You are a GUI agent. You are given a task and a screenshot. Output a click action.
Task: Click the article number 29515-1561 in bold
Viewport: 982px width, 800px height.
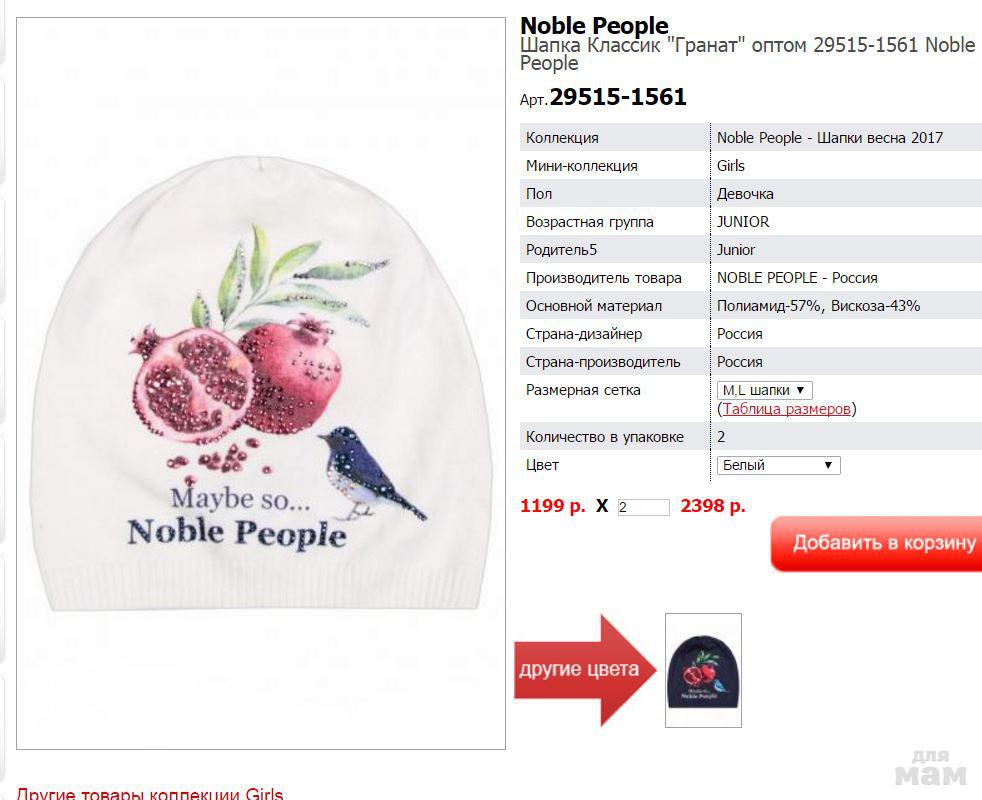point(618,97)
